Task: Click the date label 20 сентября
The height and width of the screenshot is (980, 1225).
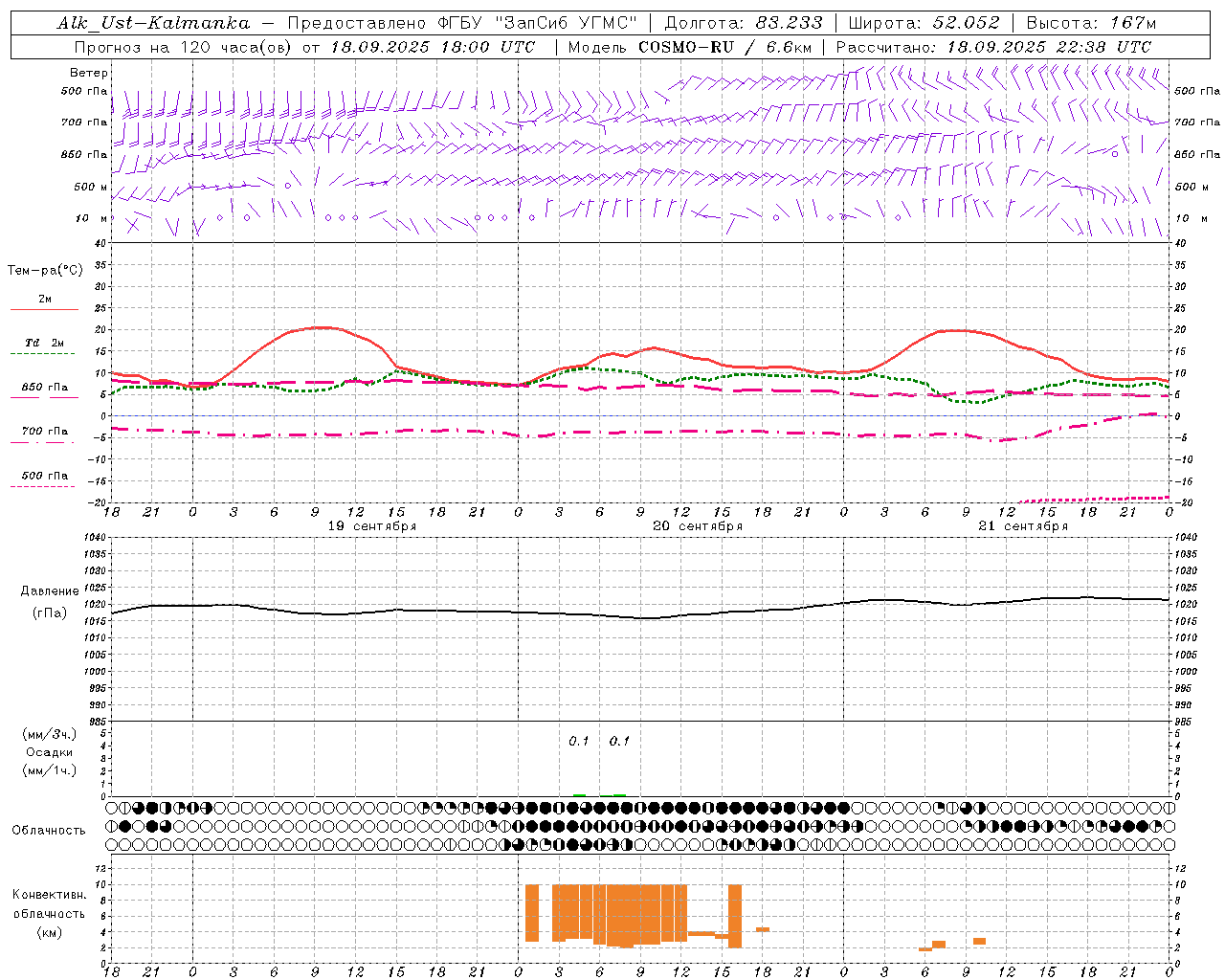Action: [698, 526]
